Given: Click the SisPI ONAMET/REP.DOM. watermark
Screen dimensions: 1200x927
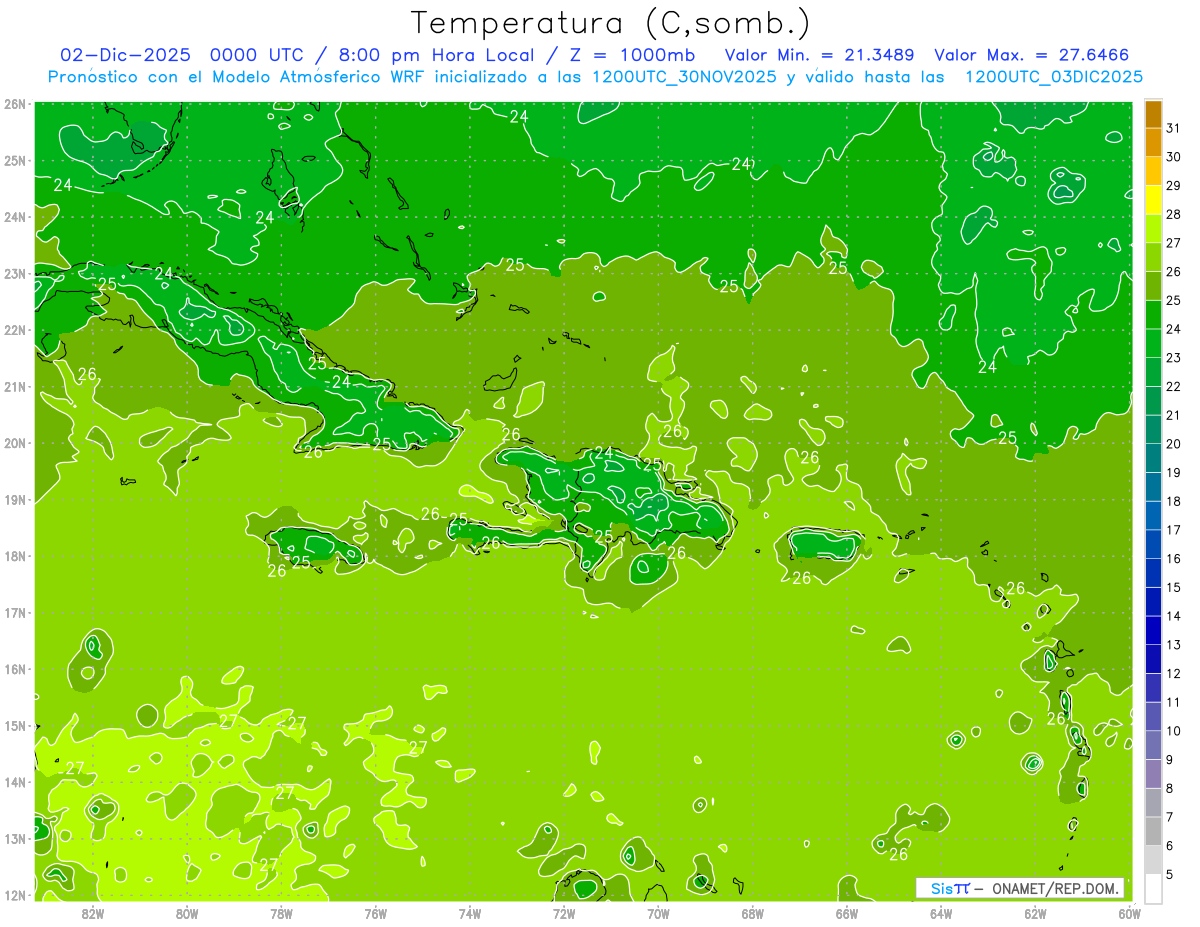Looking at the screenshot, I should (x=1020, y=888).
